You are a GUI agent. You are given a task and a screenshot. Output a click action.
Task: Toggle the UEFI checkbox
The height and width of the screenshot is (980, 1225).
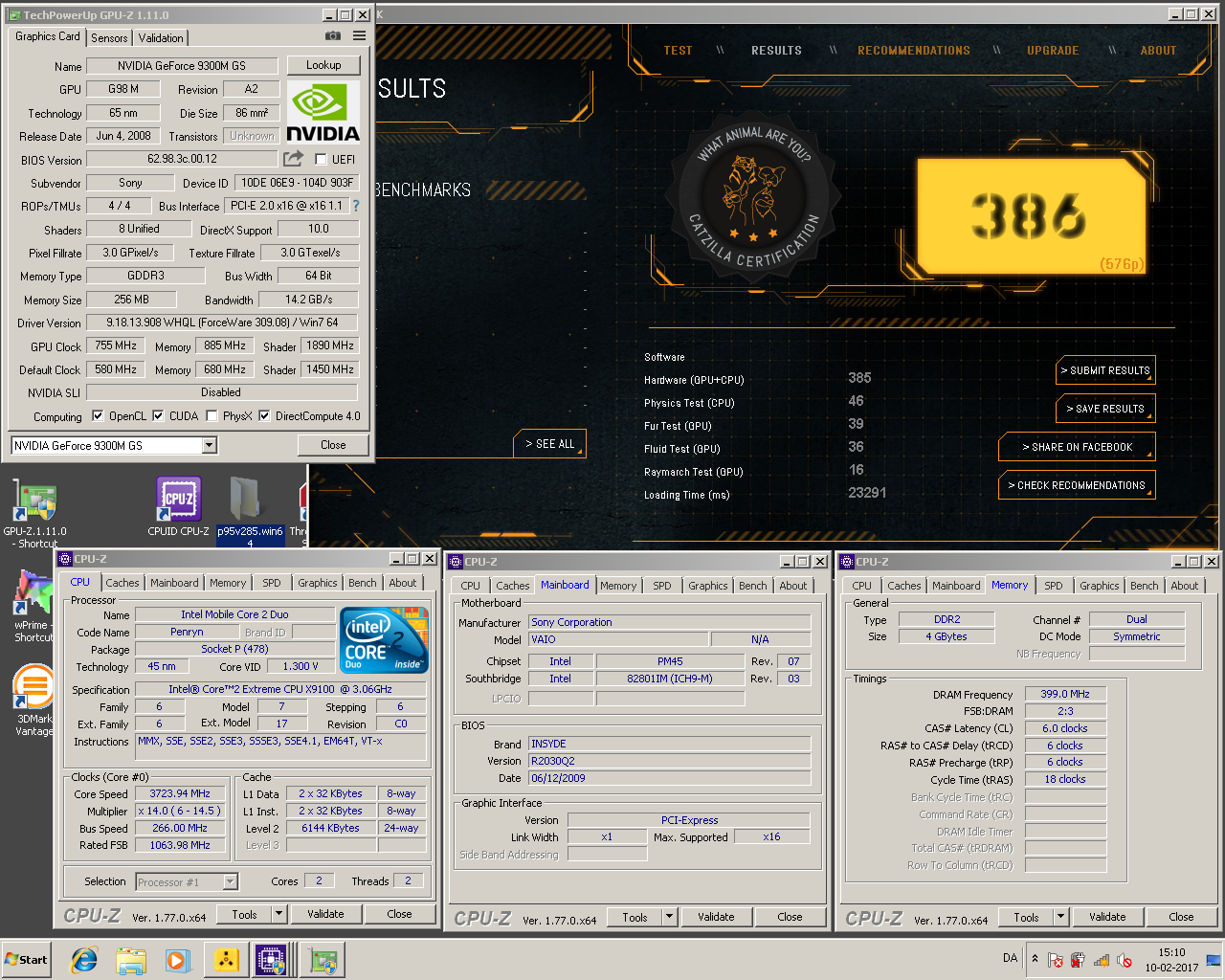pyautogui.click(x=321, y=160)
